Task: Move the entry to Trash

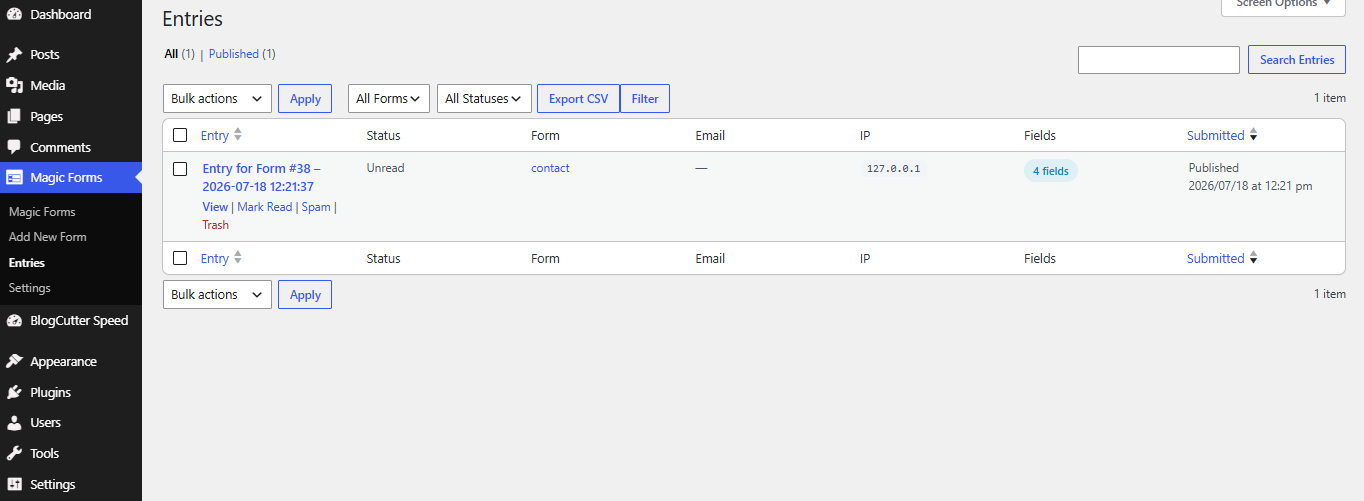Action: [215, 225]
